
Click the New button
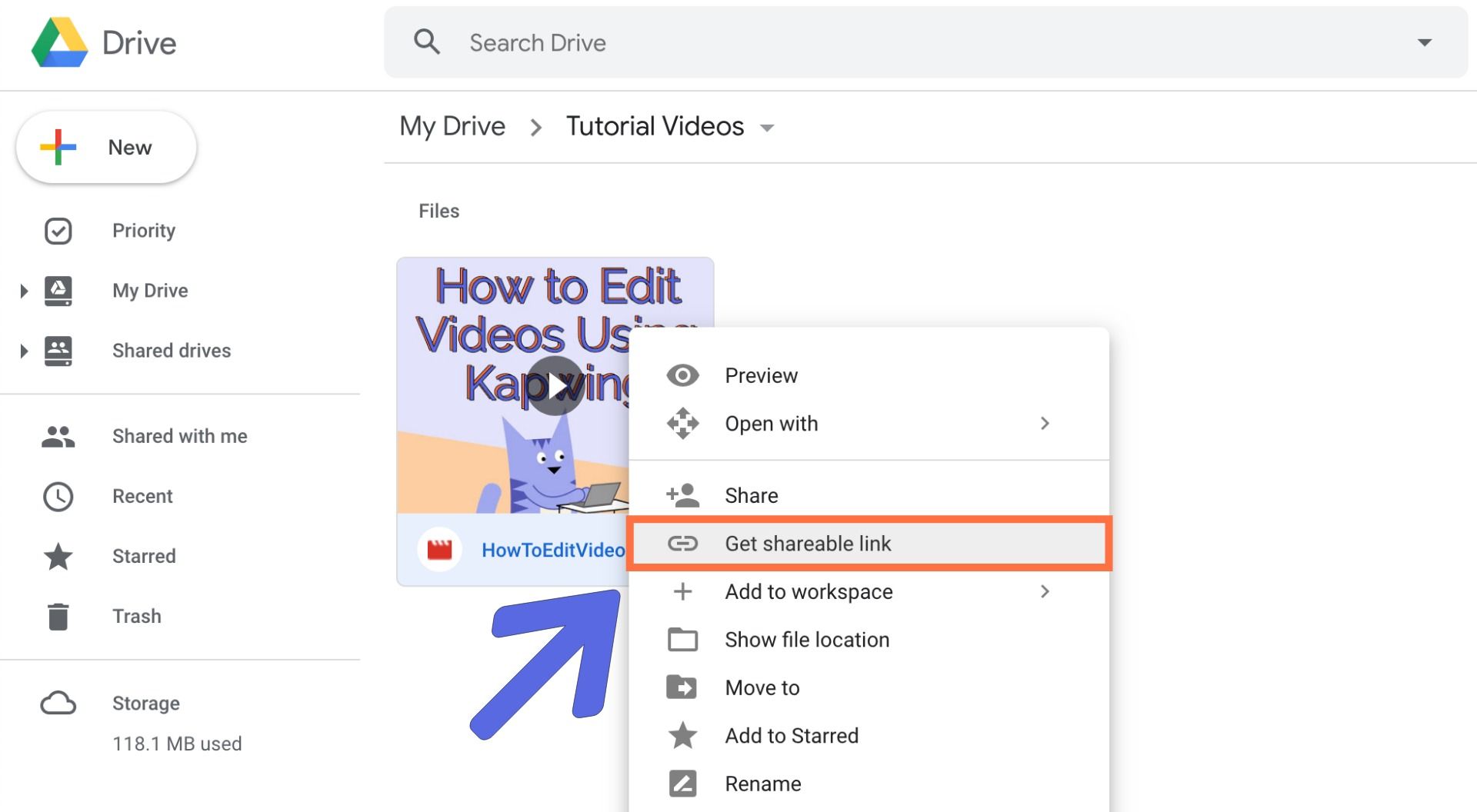point(106,148)
